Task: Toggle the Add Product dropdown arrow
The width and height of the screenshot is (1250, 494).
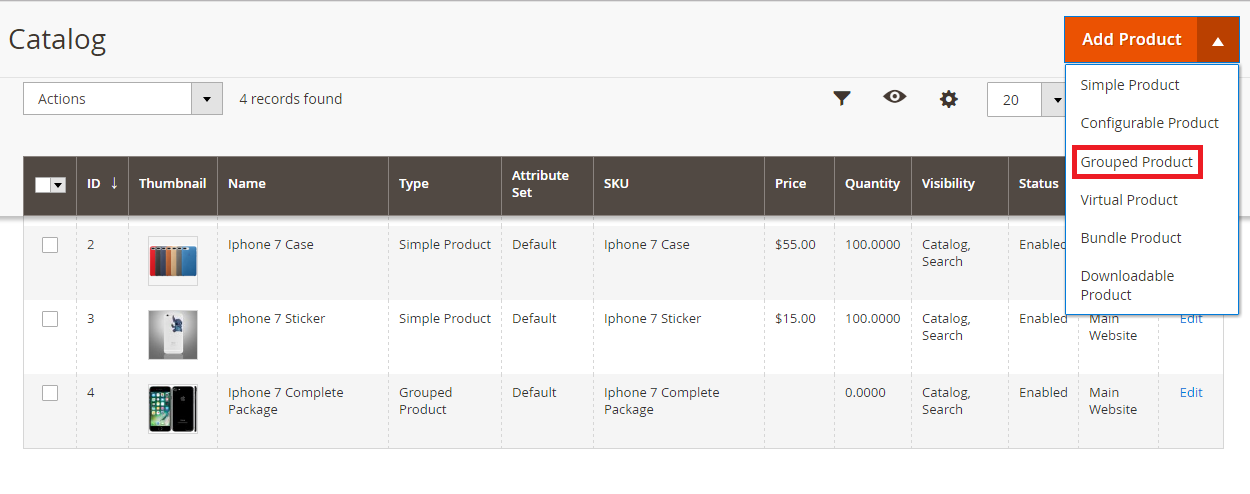Action: click(x=1217, y=41)
